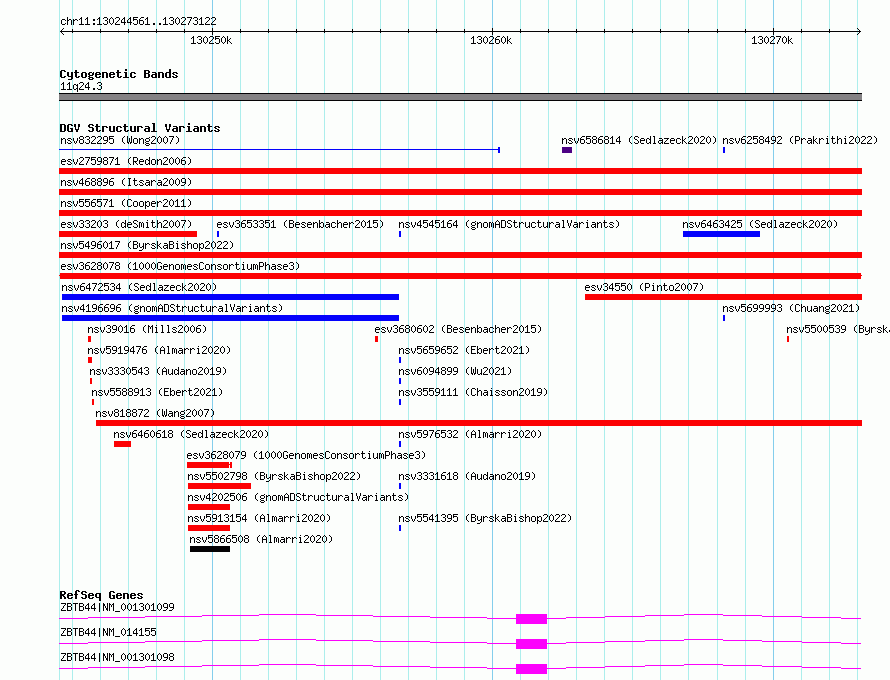This screenshot has height=680, width=890.
Task: Select the blue nsv6463425 variant bar
Action: click(721, 234)
